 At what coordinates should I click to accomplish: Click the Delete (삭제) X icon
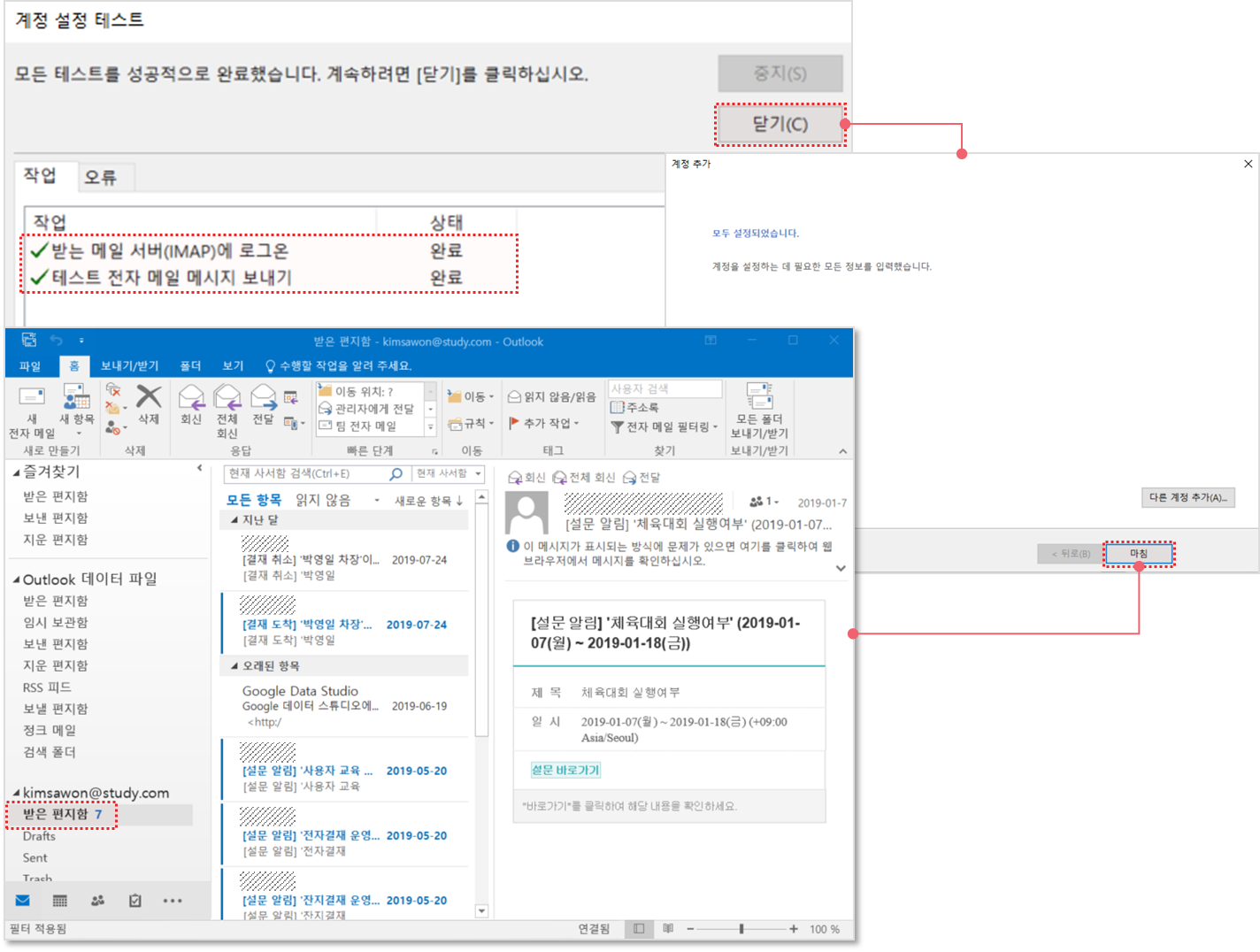(x=149, y=397)
